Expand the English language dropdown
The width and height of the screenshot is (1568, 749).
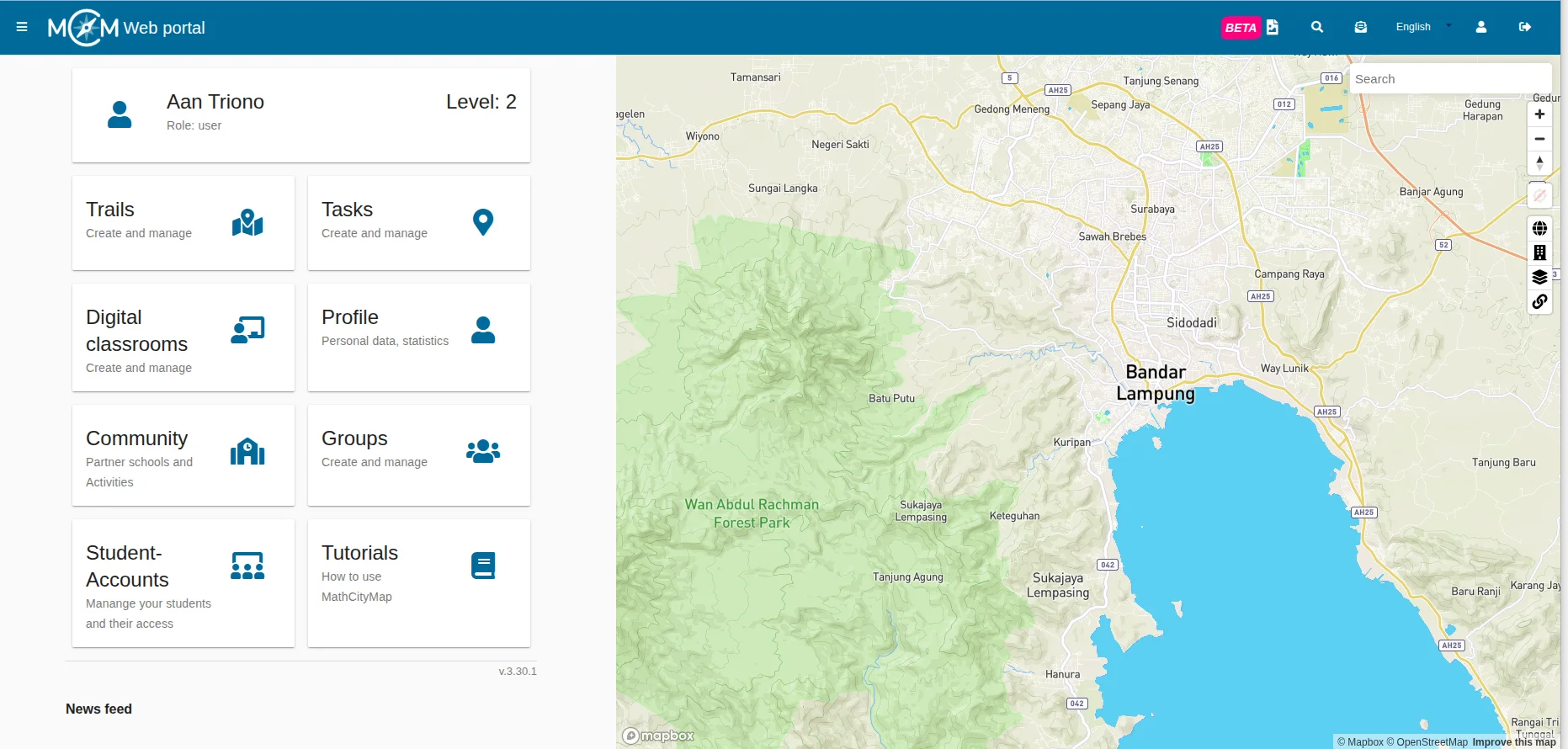pos(1423,27)
